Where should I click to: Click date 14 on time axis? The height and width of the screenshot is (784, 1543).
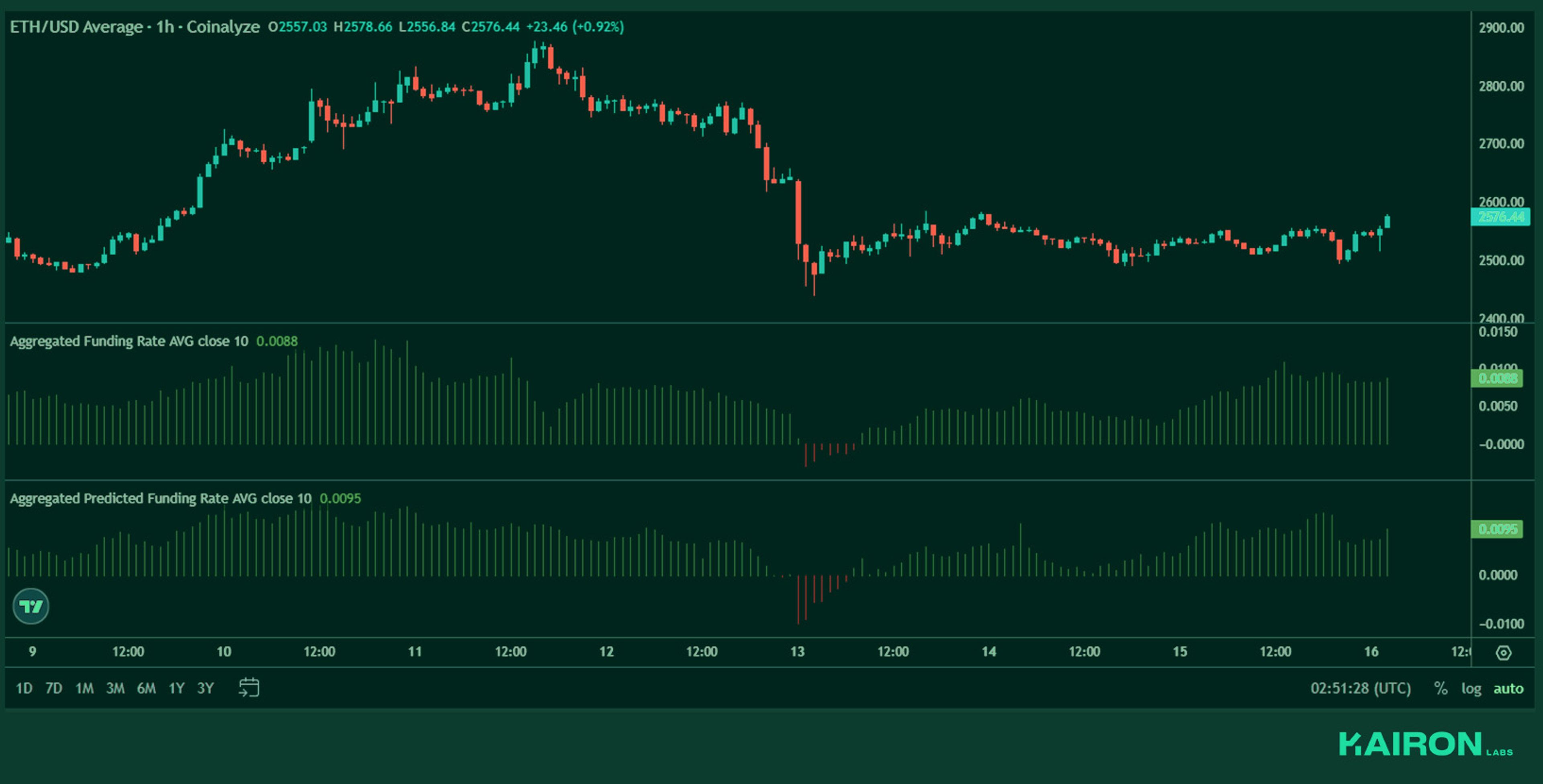pyautogui.click(x=989, y=651)
